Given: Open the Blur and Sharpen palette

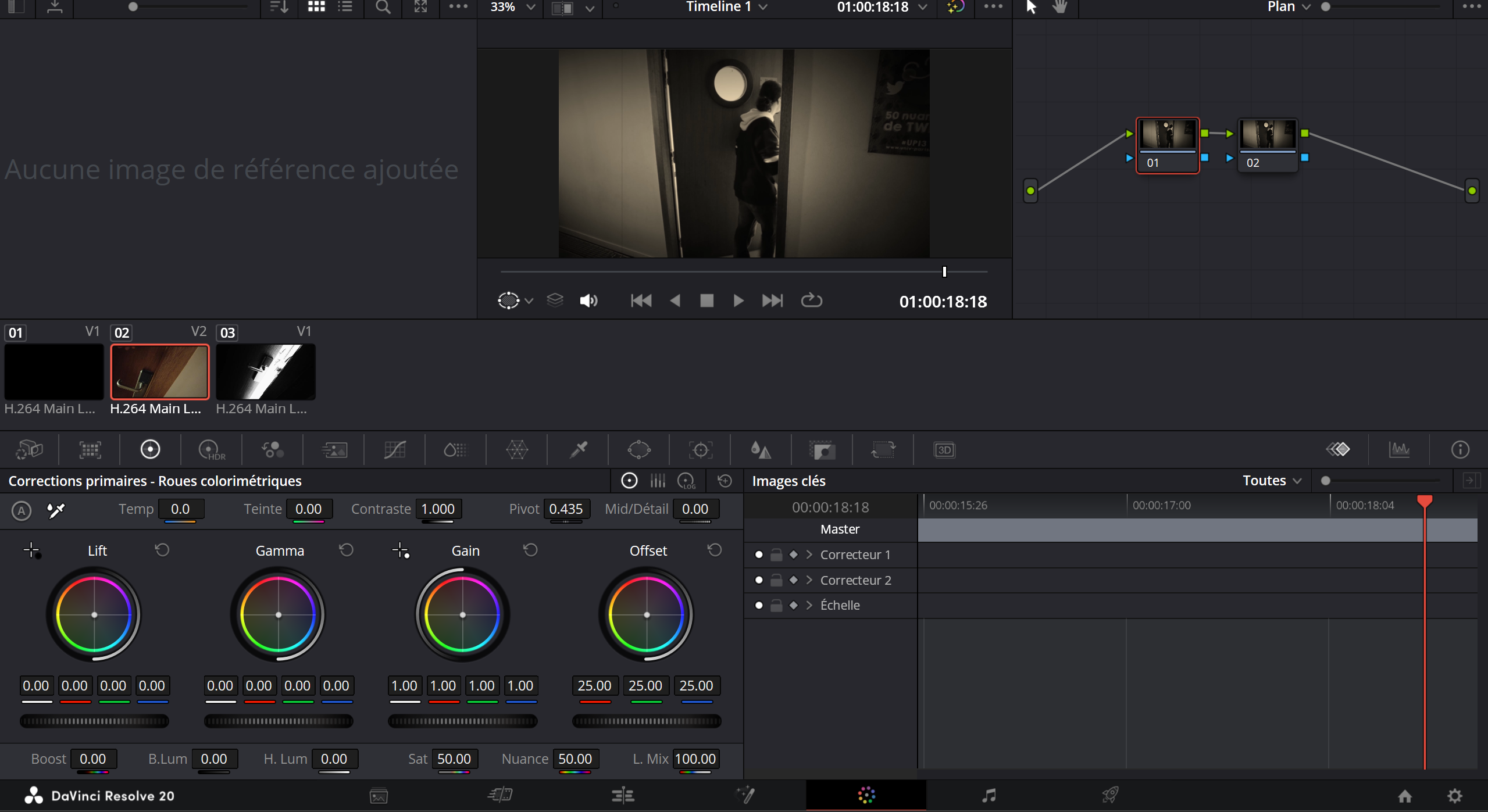Looking at the screenshot, I should tap(761, 449).
